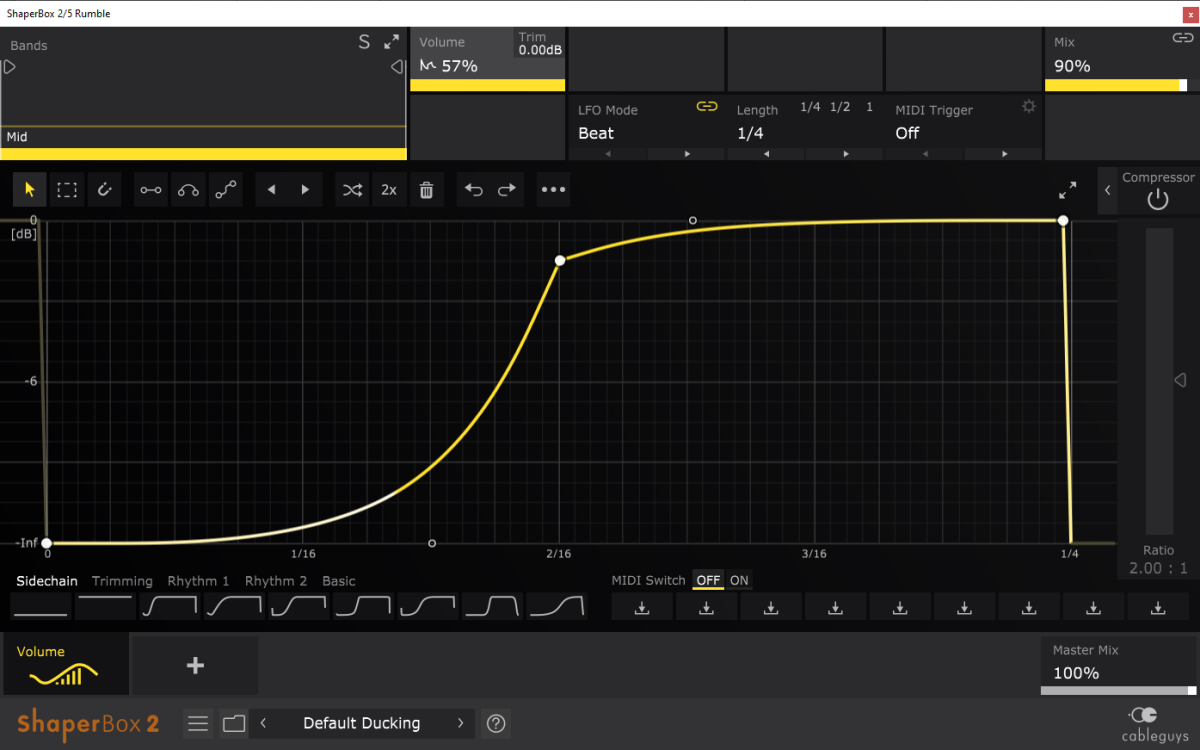Double the waveform with 2x
Image resolution: width=1200 pixels, height=750 pixels.
[389, 189]
